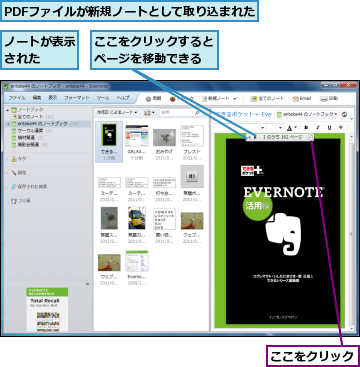This screenshot has height=367, width=360.
Task: Click the Email toolbar button
Action: 302,99
